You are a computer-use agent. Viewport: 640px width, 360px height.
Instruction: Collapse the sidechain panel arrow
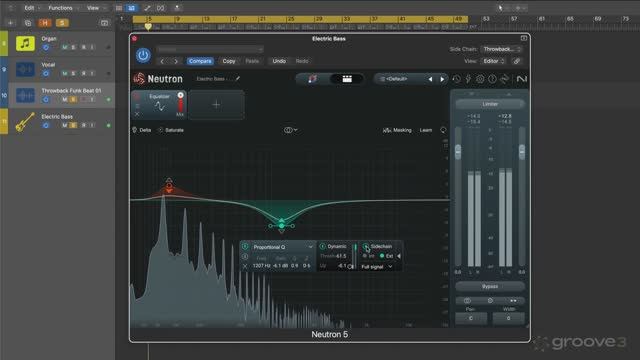[399, 256]
